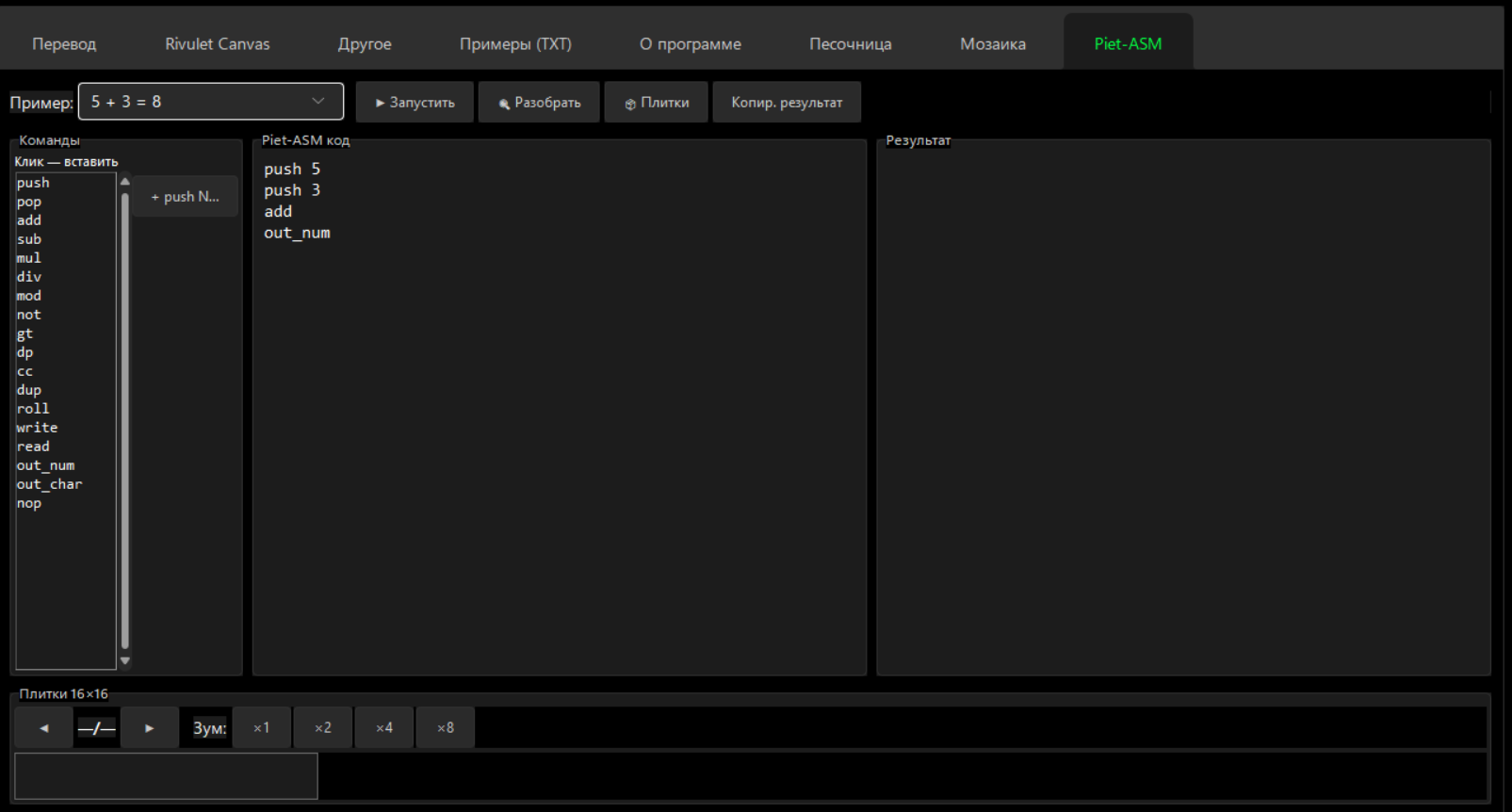Open the О программе tab
Image resolution: width=1512 pixels, height=812 pixels.
[691, 44]
